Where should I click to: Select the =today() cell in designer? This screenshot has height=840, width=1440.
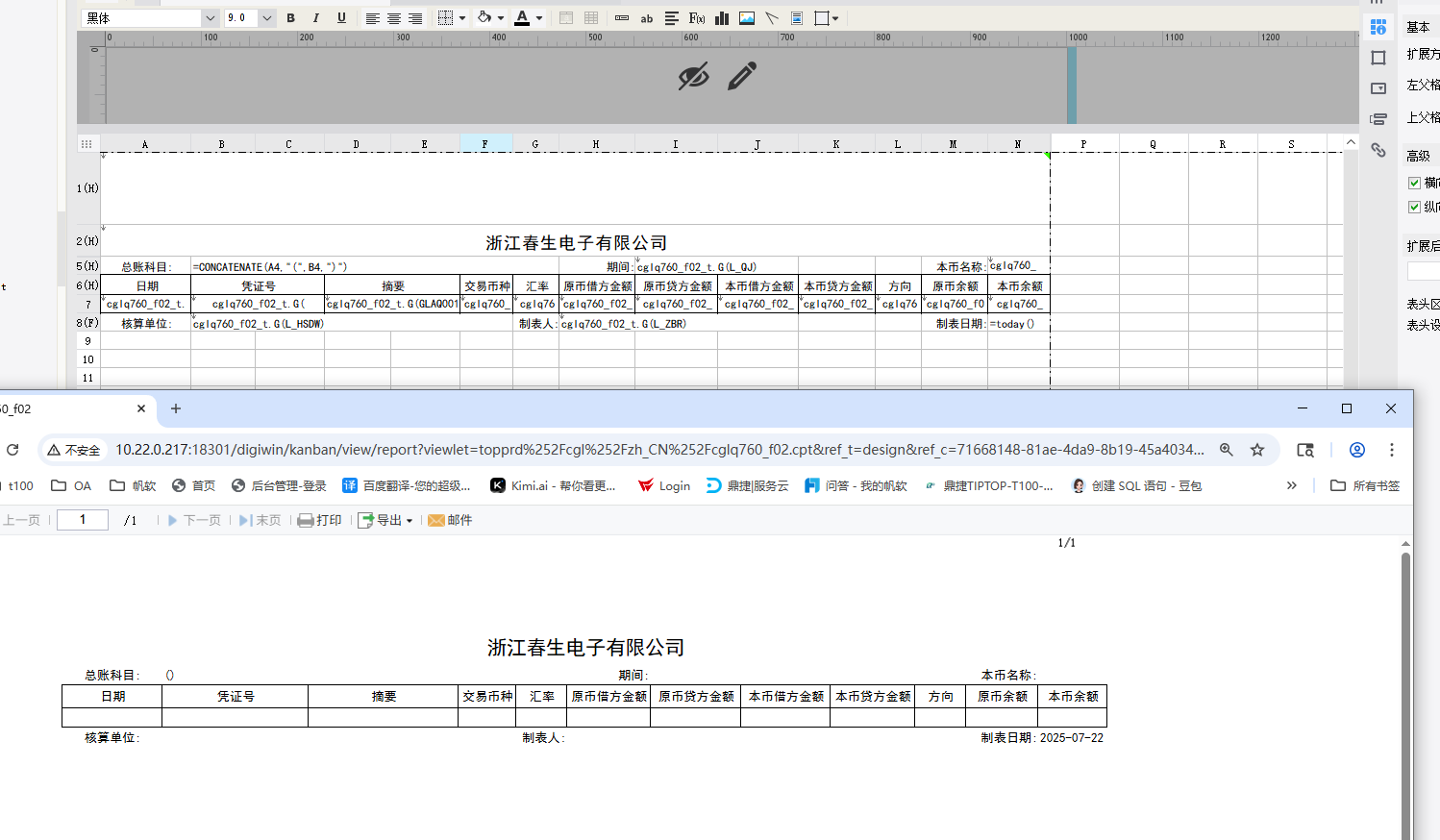(x=1018, y=324)
